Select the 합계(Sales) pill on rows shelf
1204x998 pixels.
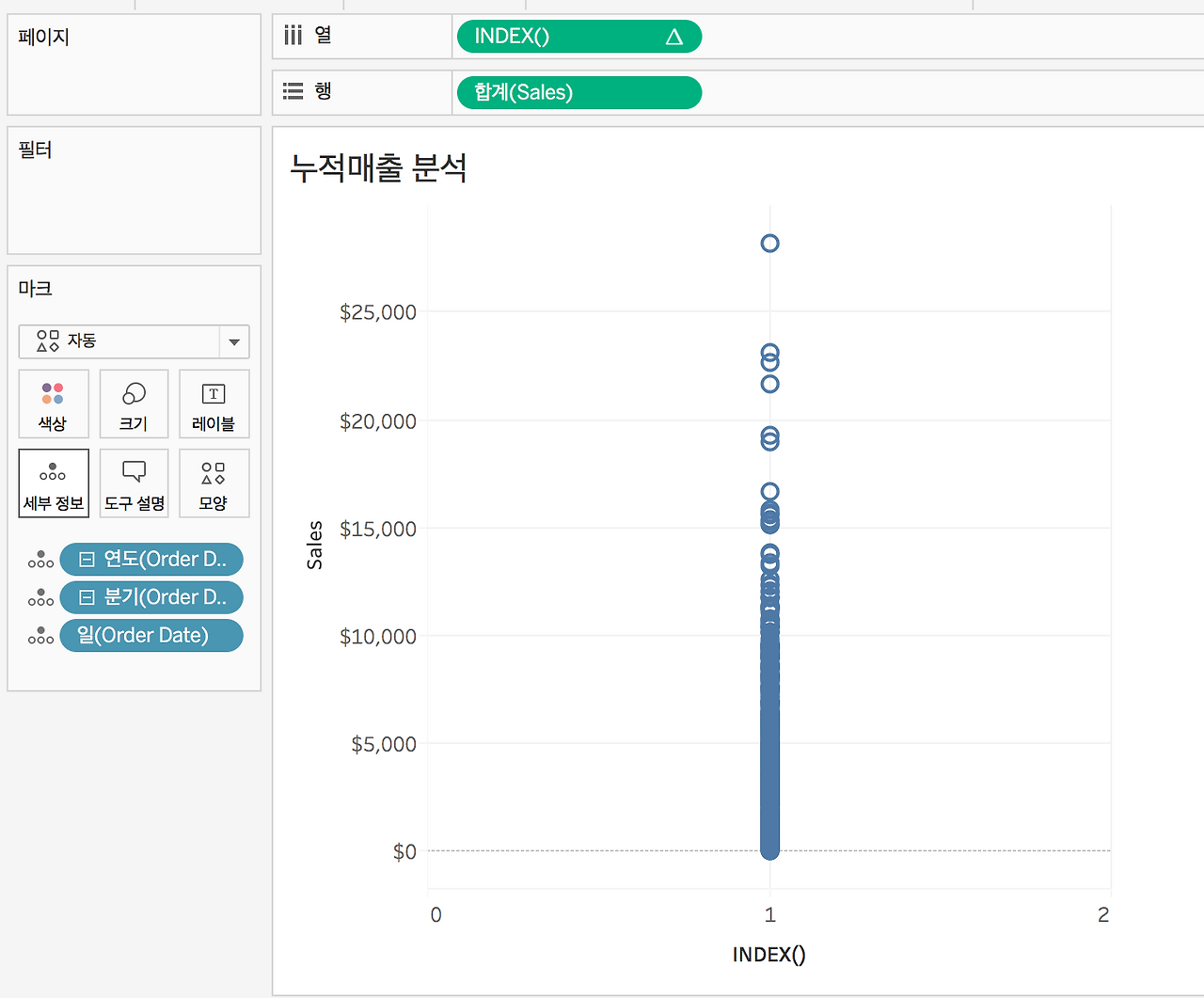tap(579, 92)
